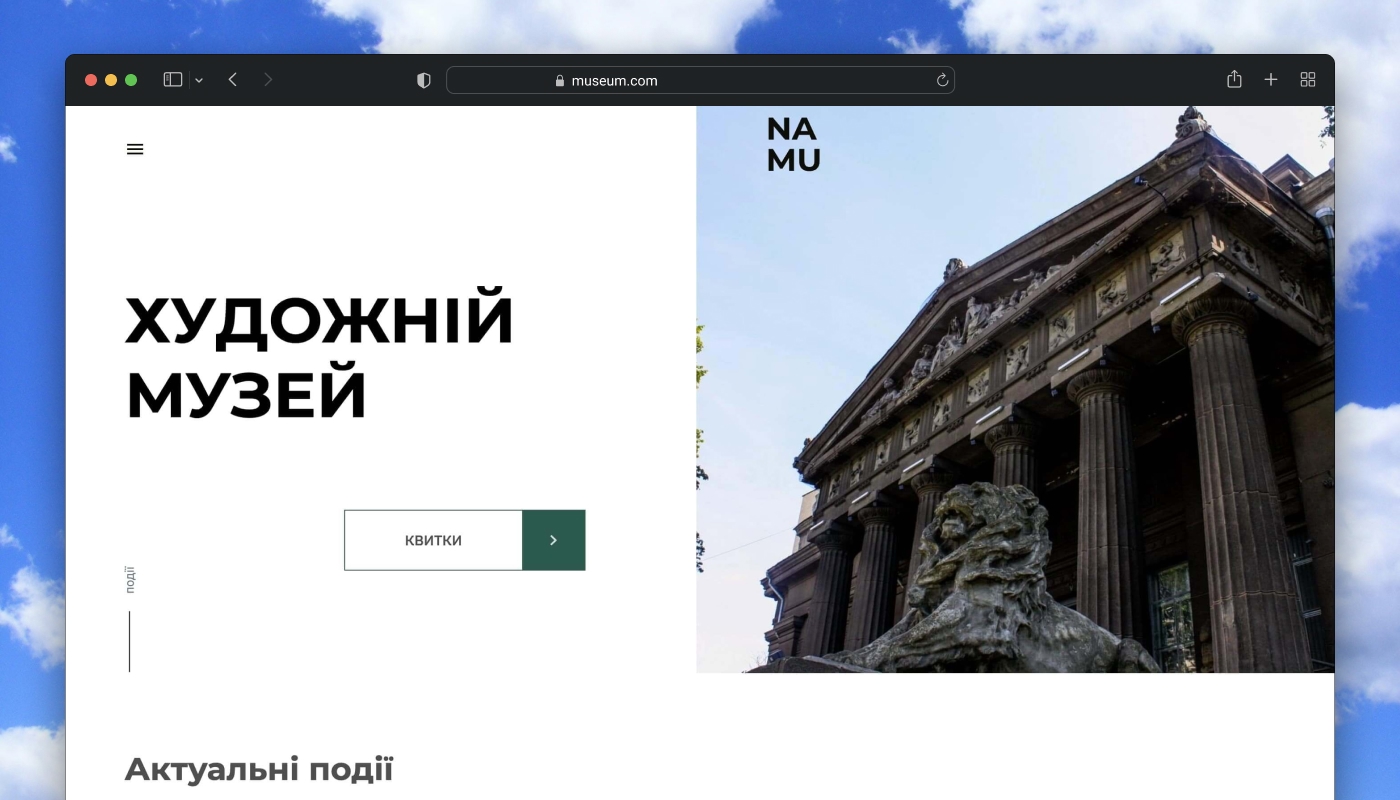Open the hamburger navigation menu
The width and height of the screenshot is (1400, 800).
(x=134, y=148)
